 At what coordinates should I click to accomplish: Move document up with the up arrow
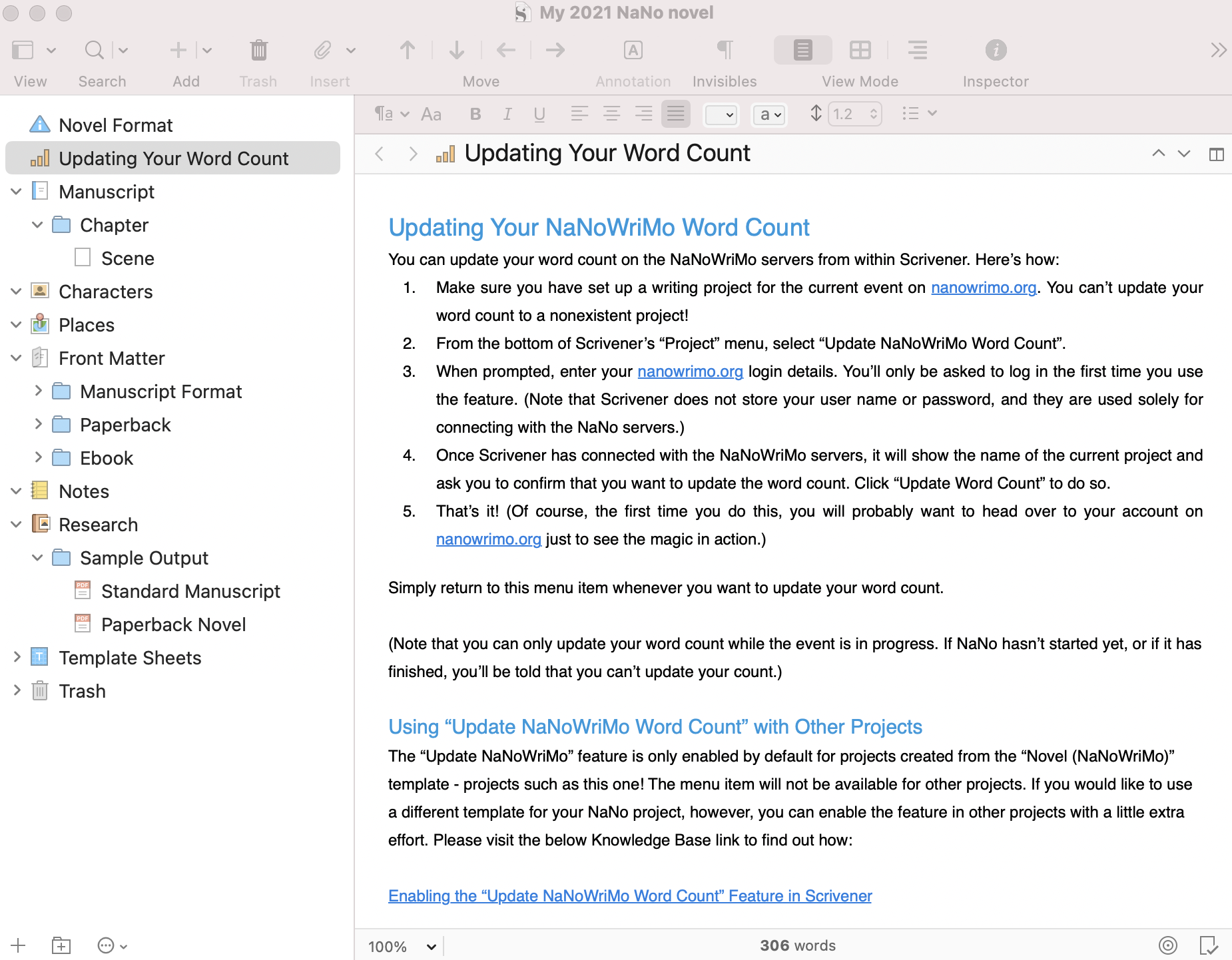(408, 50)
